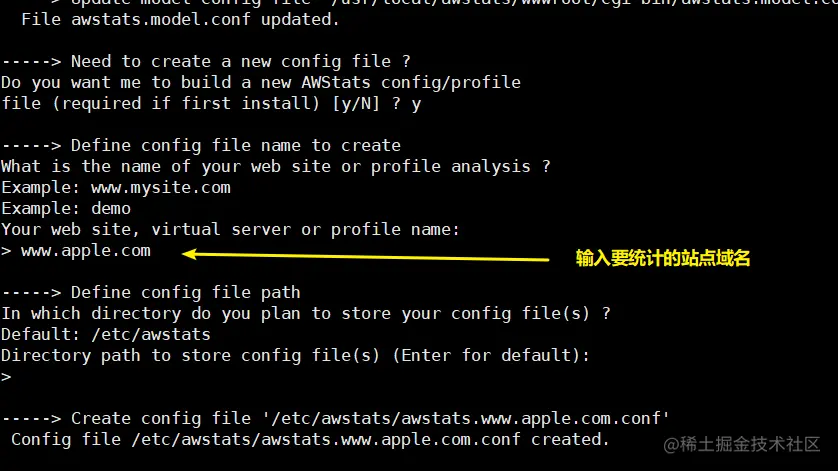Click the entered 'www.apple.com' text
Viewport: 838px width, 471px height.
point(86,251)
